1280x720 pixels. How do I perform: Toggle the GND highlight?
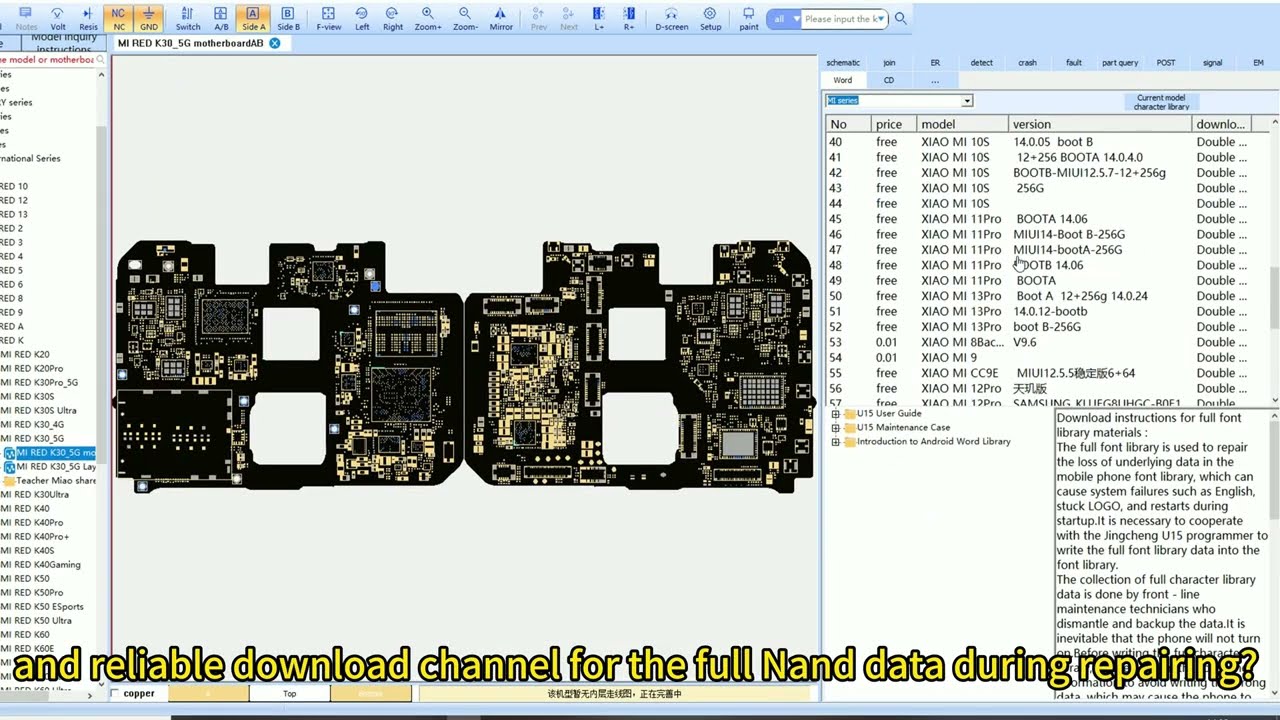149,18
